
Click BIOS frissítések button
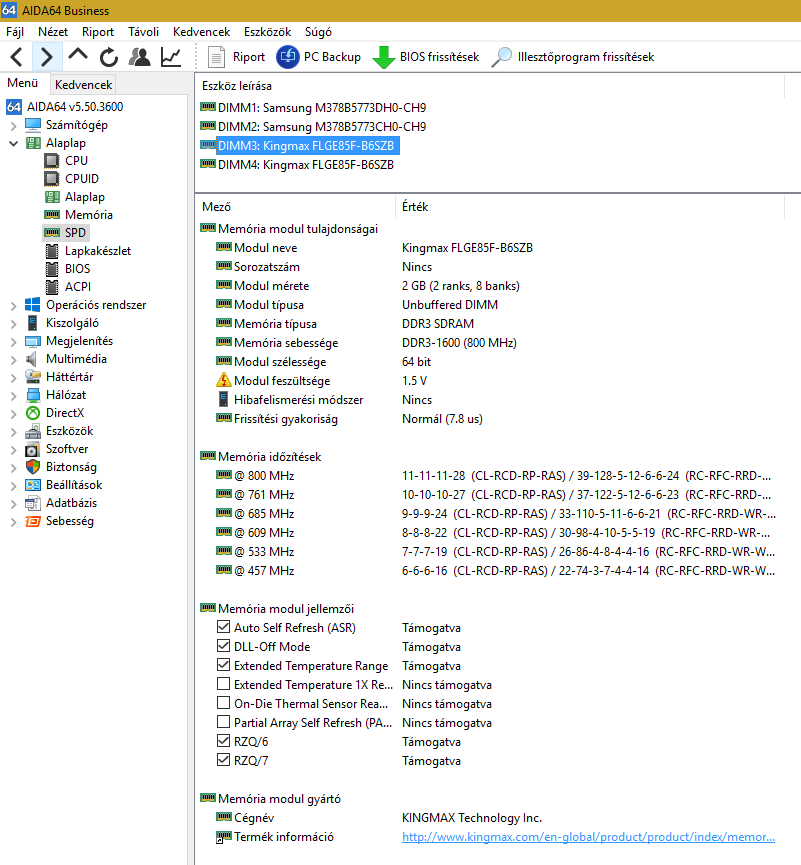coord(426,57)
